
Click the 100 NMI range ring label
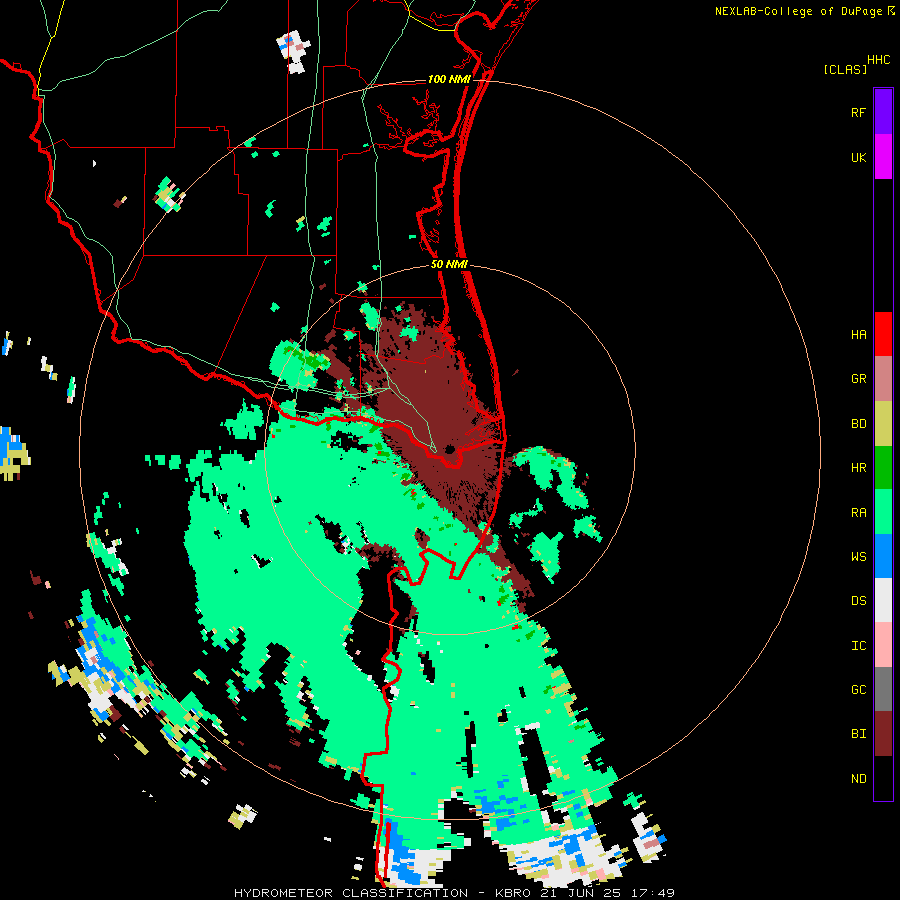pos(449,79)
